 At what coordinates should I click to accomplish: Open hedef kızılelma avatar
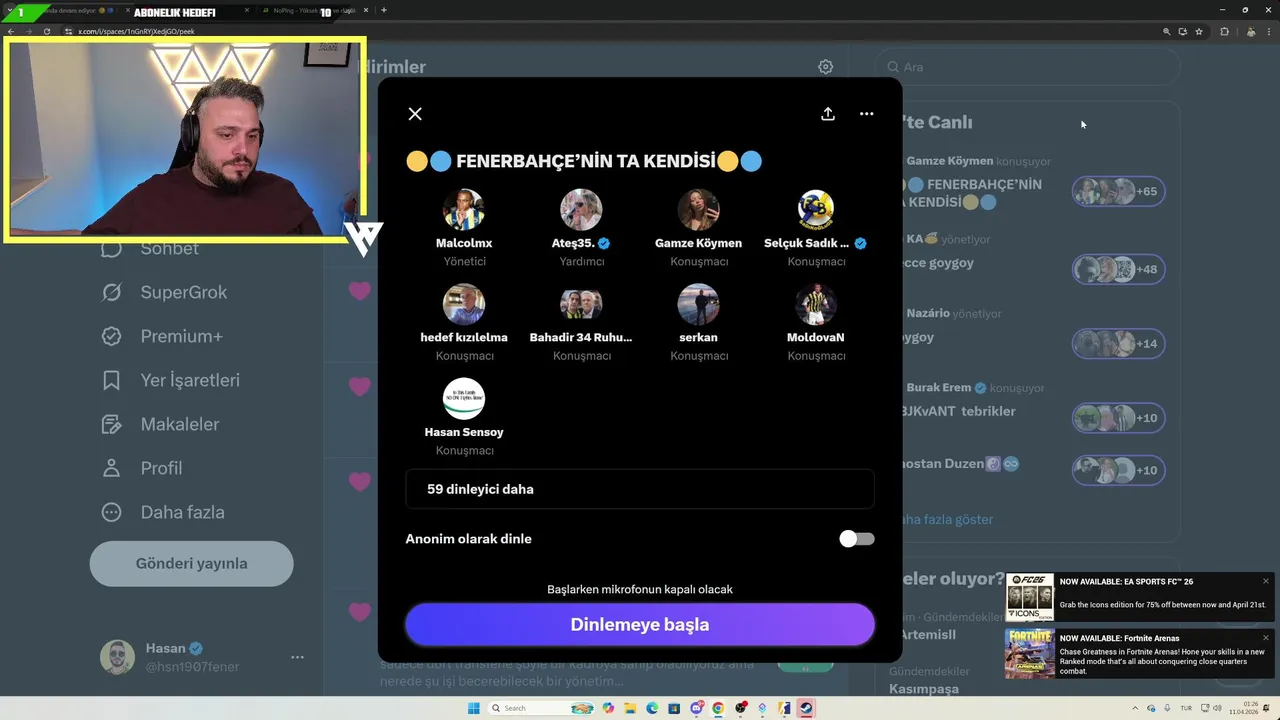pyautogui.click(x=464, y=304)
